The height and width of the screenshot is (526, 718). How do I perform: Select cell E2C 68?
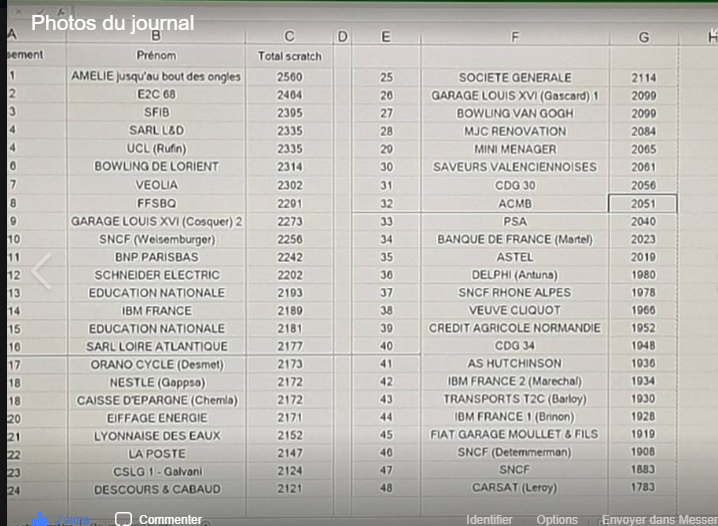[156, 94]
